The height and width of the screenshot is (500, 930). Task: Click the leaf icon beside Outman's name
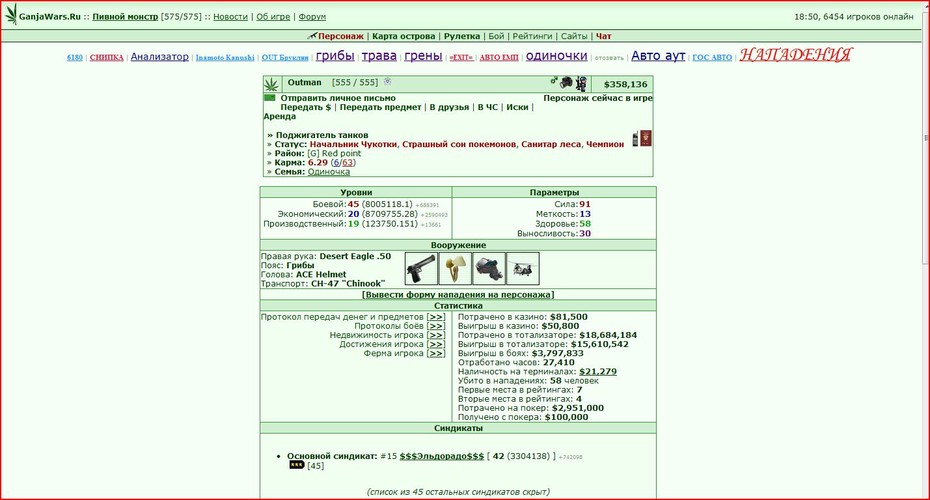[272, 84]
